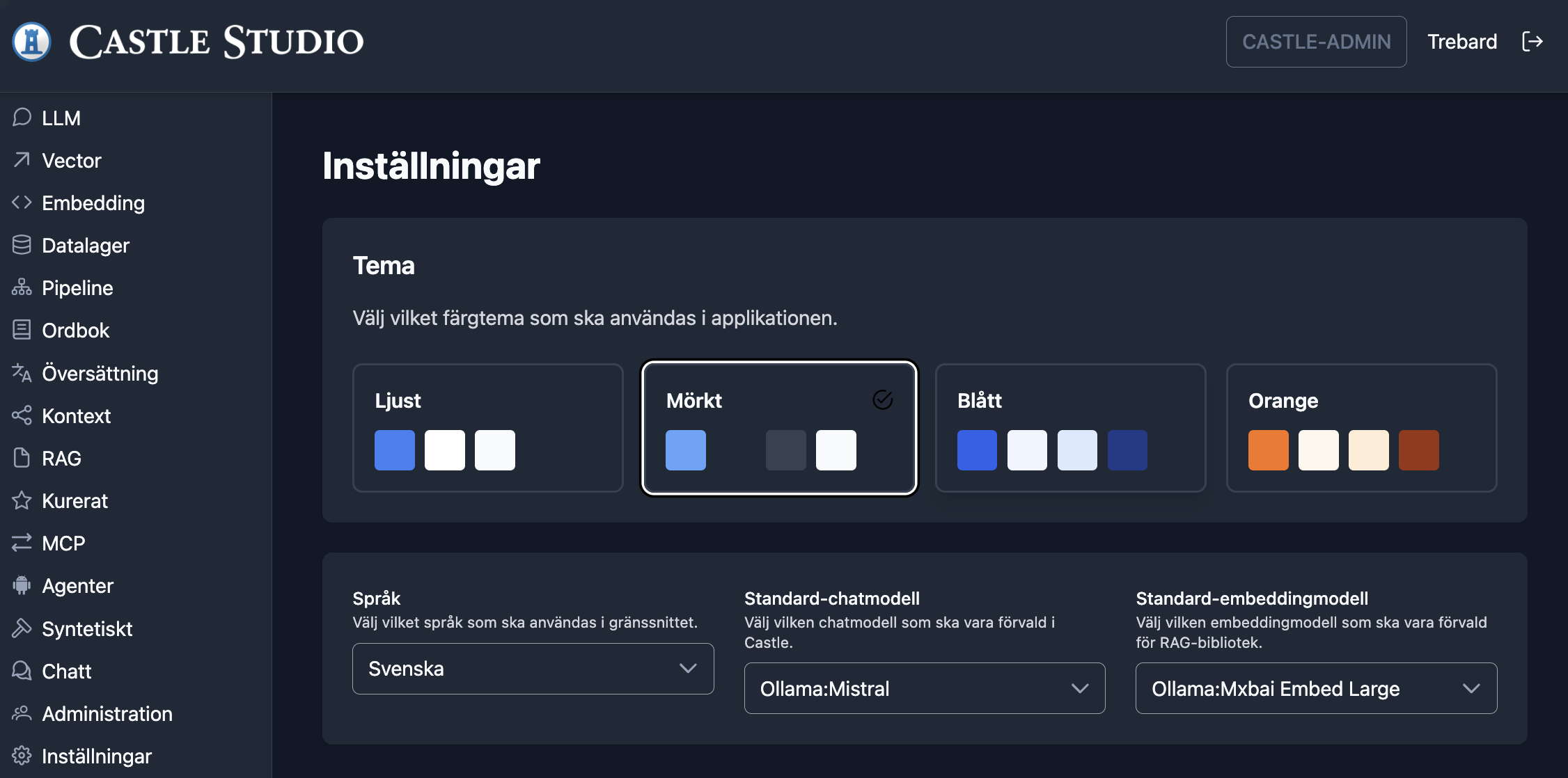The height and width of the screenshot is (778, 1568).
Task: Open the Pipeline sidebar icon
Action: point(22,287)
